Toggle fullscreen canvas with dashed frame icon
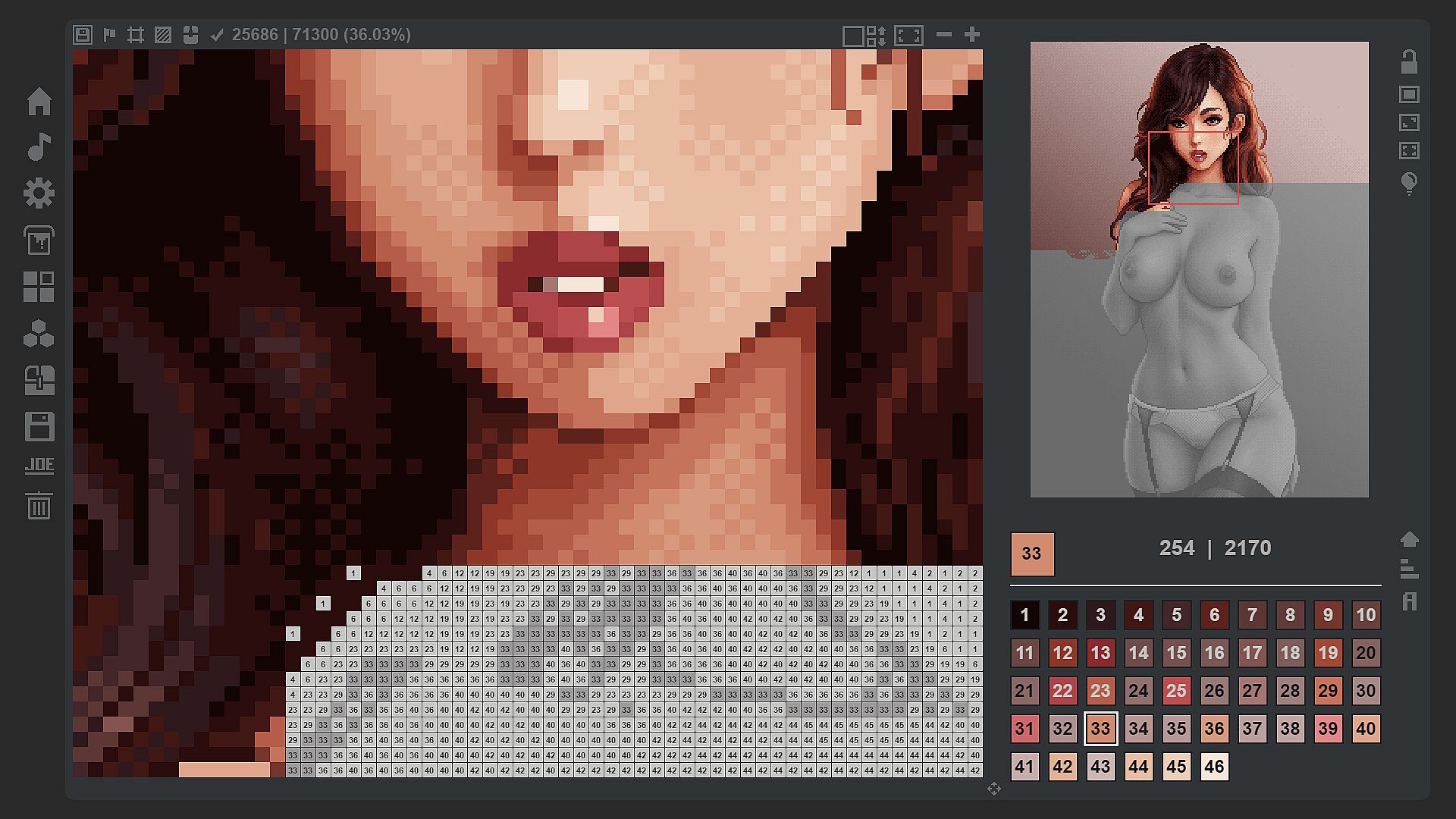Image resolution: width=1456 pixels, height=819 pixels. 908,35
